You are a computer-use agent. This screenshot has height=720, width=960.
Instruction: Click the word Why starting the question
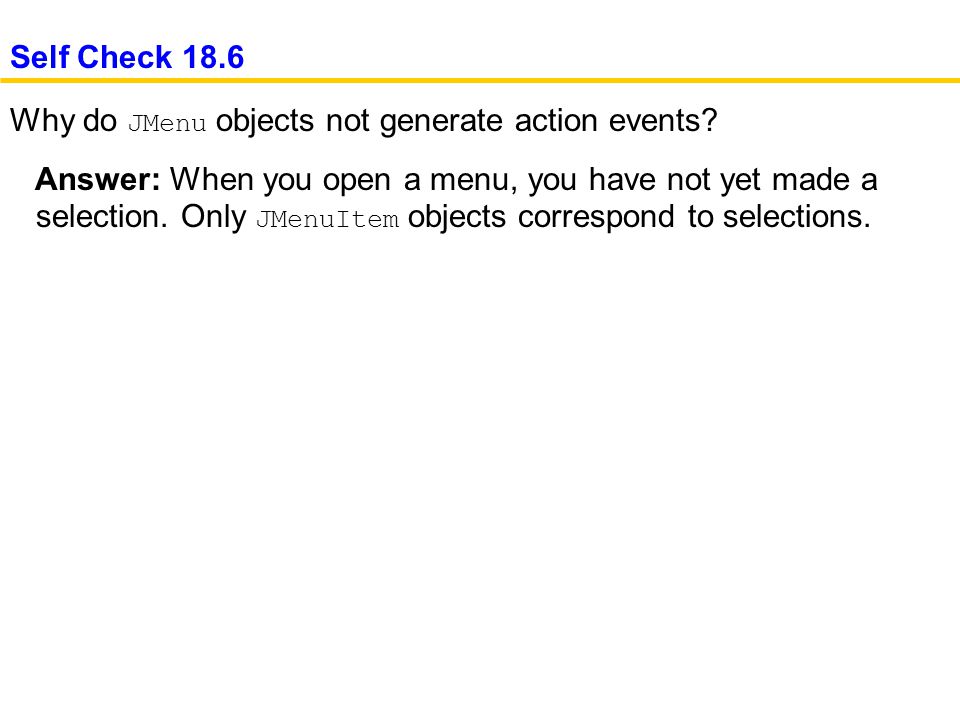click(x=42, y=121)
